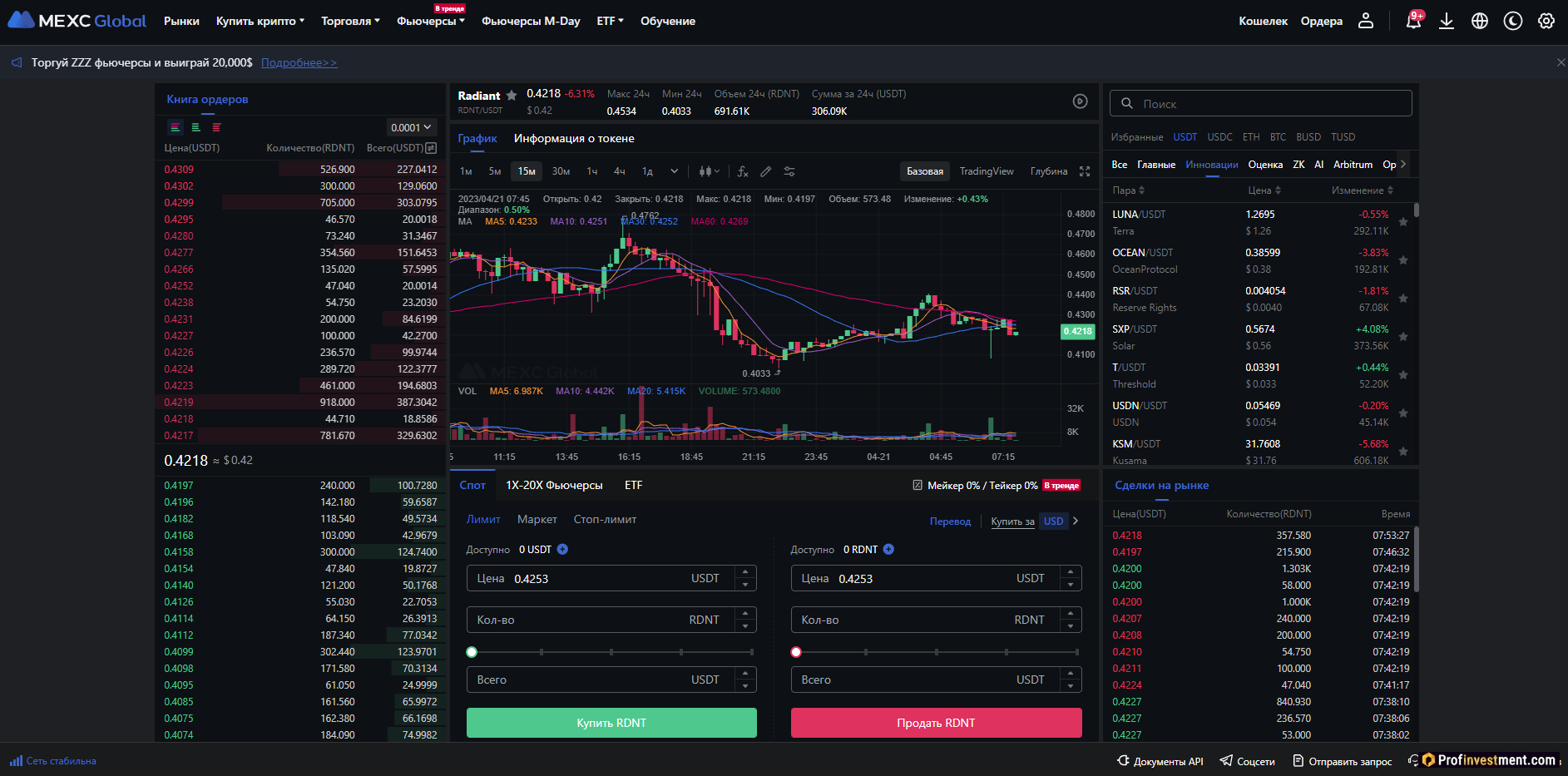Expand the chart to fullscreen
The height and width of the screenshot is (776, 1568).
click(1085, 171)
